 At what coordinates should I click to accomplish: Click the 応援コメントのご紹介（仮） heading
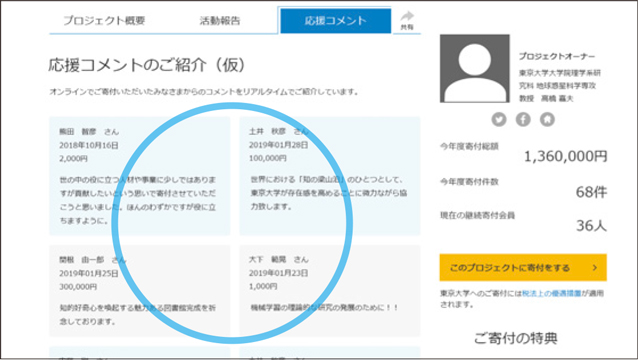point(147,65)
